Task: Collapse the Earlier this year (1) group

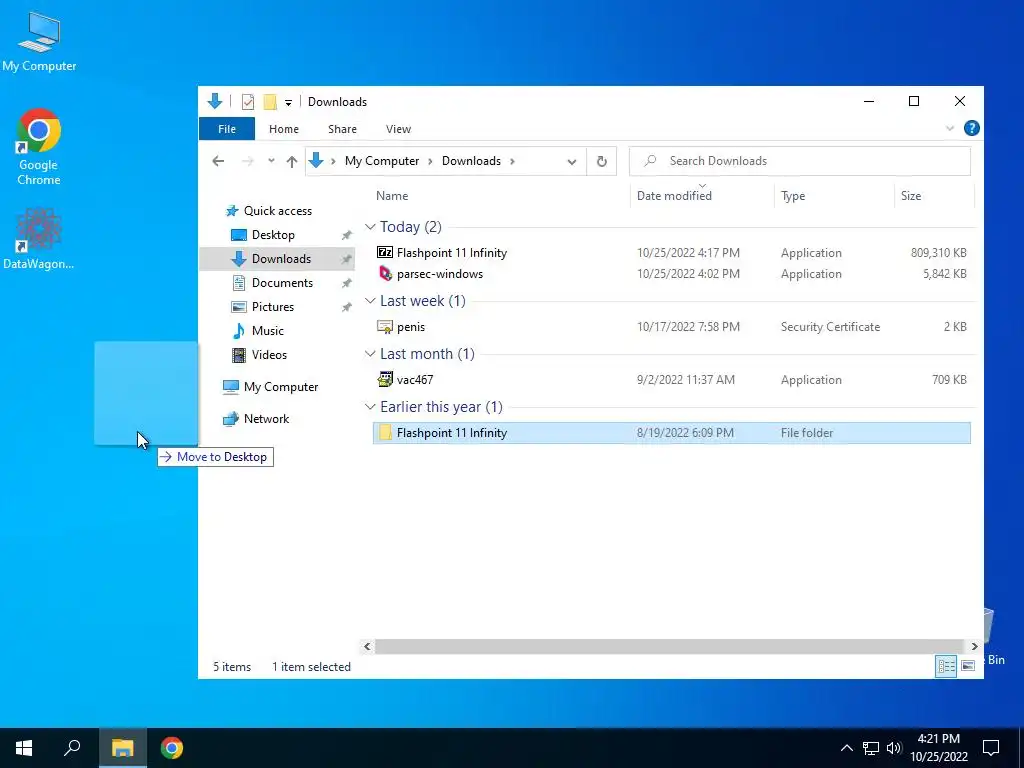Action: [x=370, y=407]
